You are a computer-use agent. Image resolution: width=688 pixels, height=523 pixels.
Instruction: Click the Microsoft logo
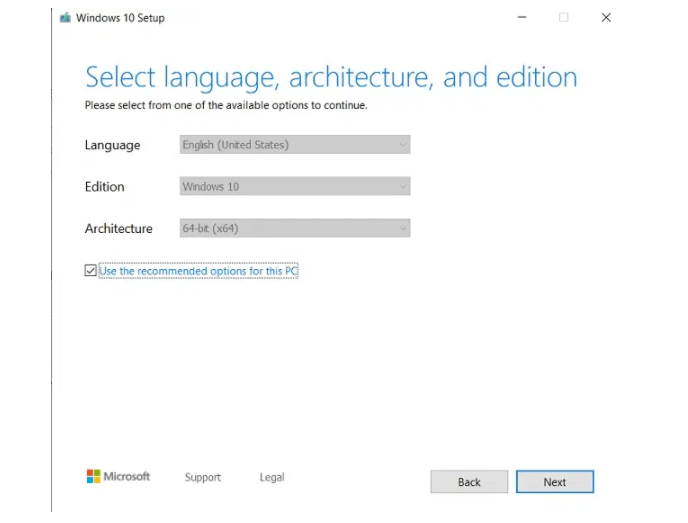(118, 476)
